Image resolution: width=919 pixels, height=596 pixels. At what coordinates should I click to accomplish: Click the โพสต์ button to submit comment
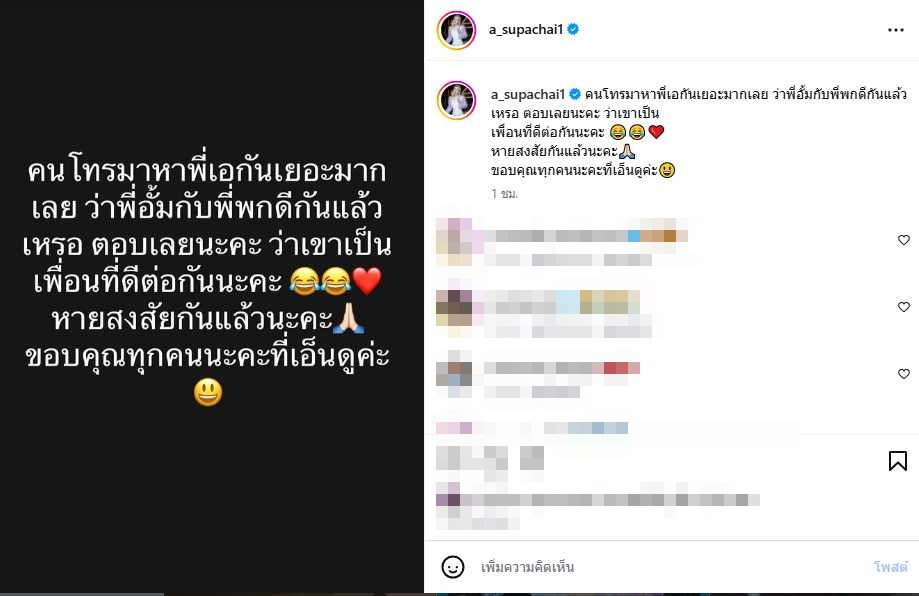(x=890, y=567)
